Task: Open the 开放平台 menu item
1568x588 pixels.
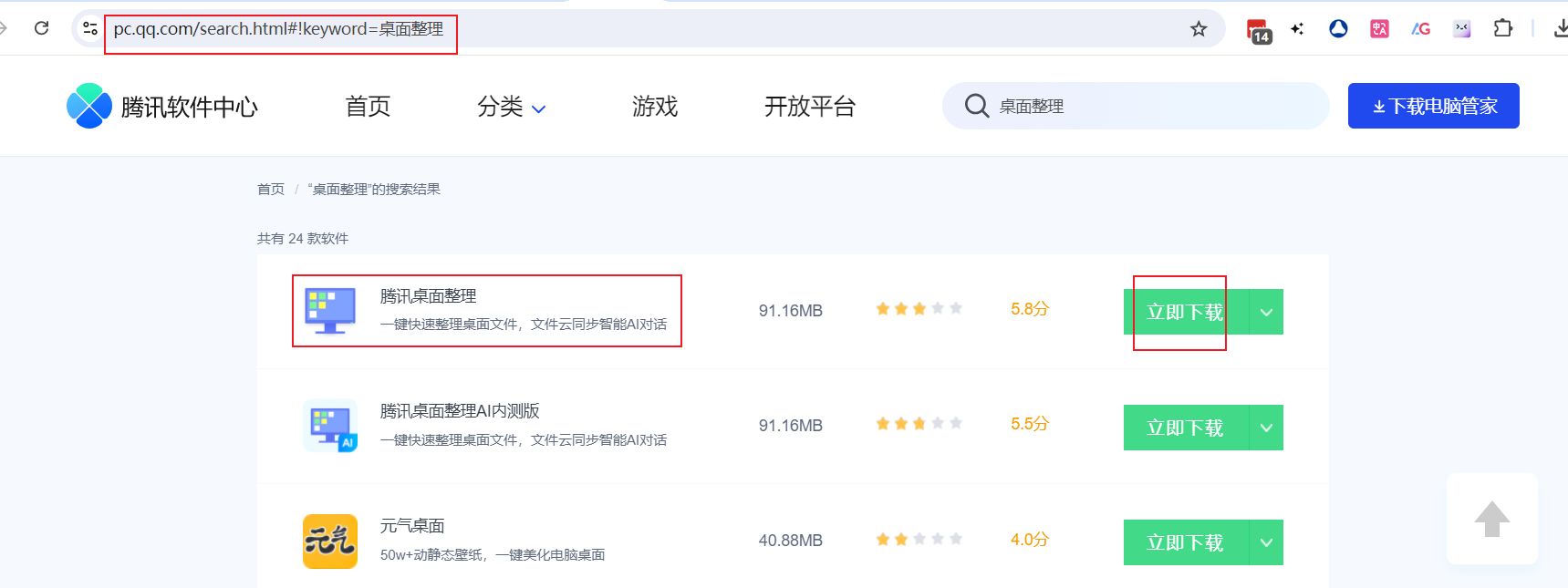Action: [x=809, y=107]
